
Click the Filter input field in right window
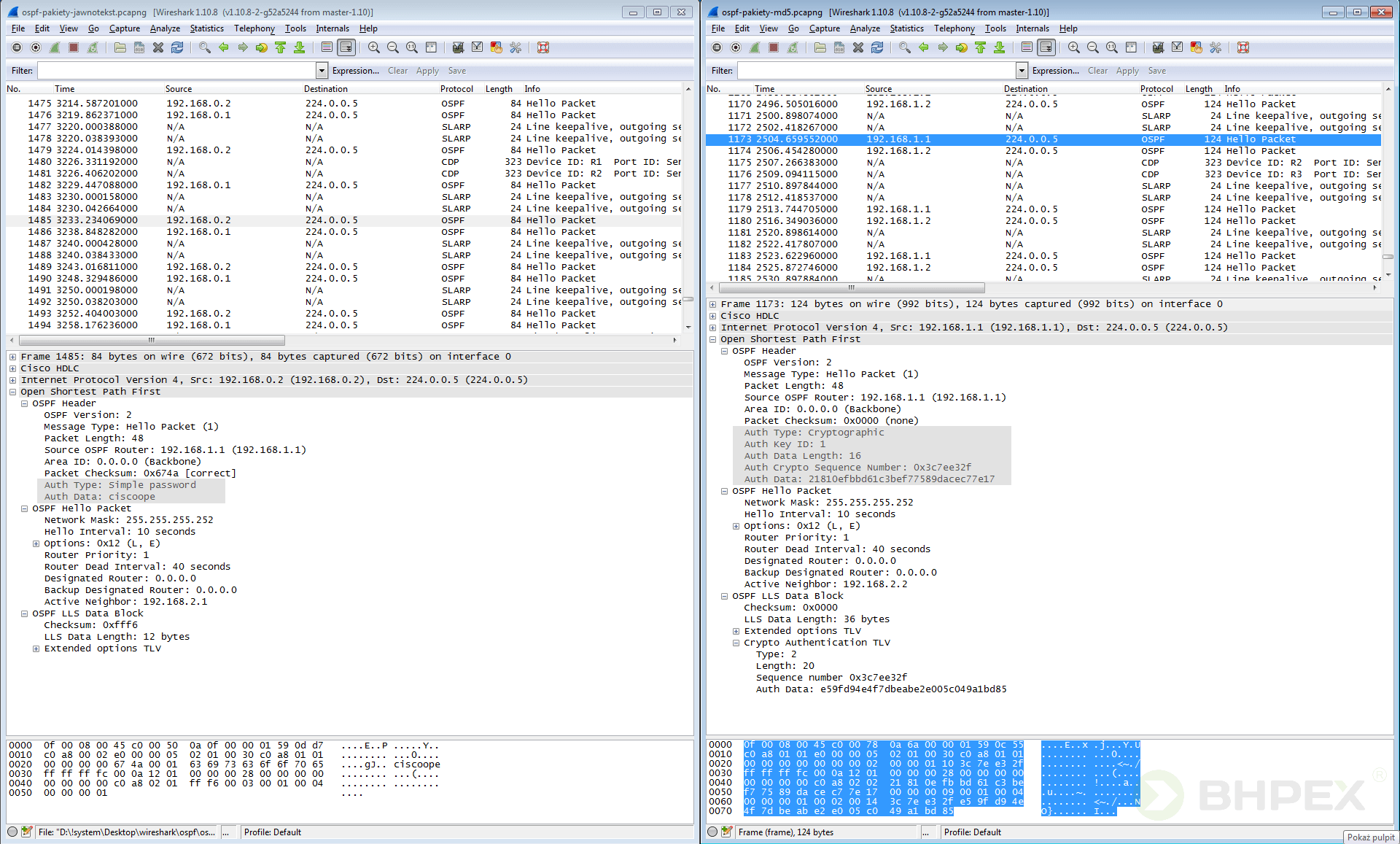pos(876,71)
